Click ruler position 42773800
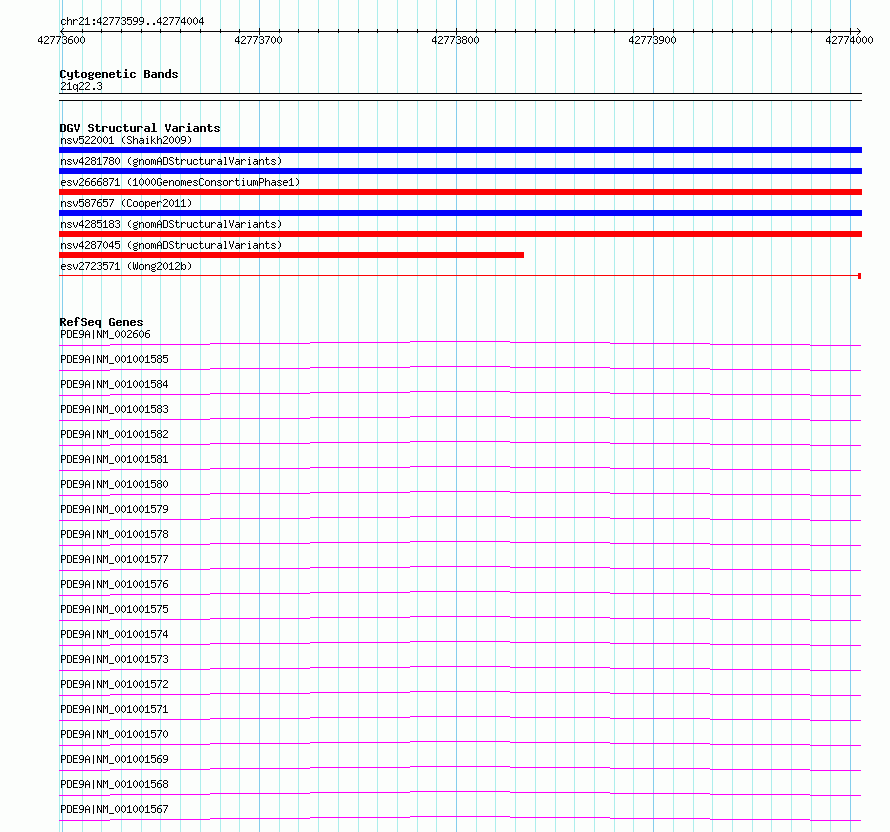 coord(455,40)
